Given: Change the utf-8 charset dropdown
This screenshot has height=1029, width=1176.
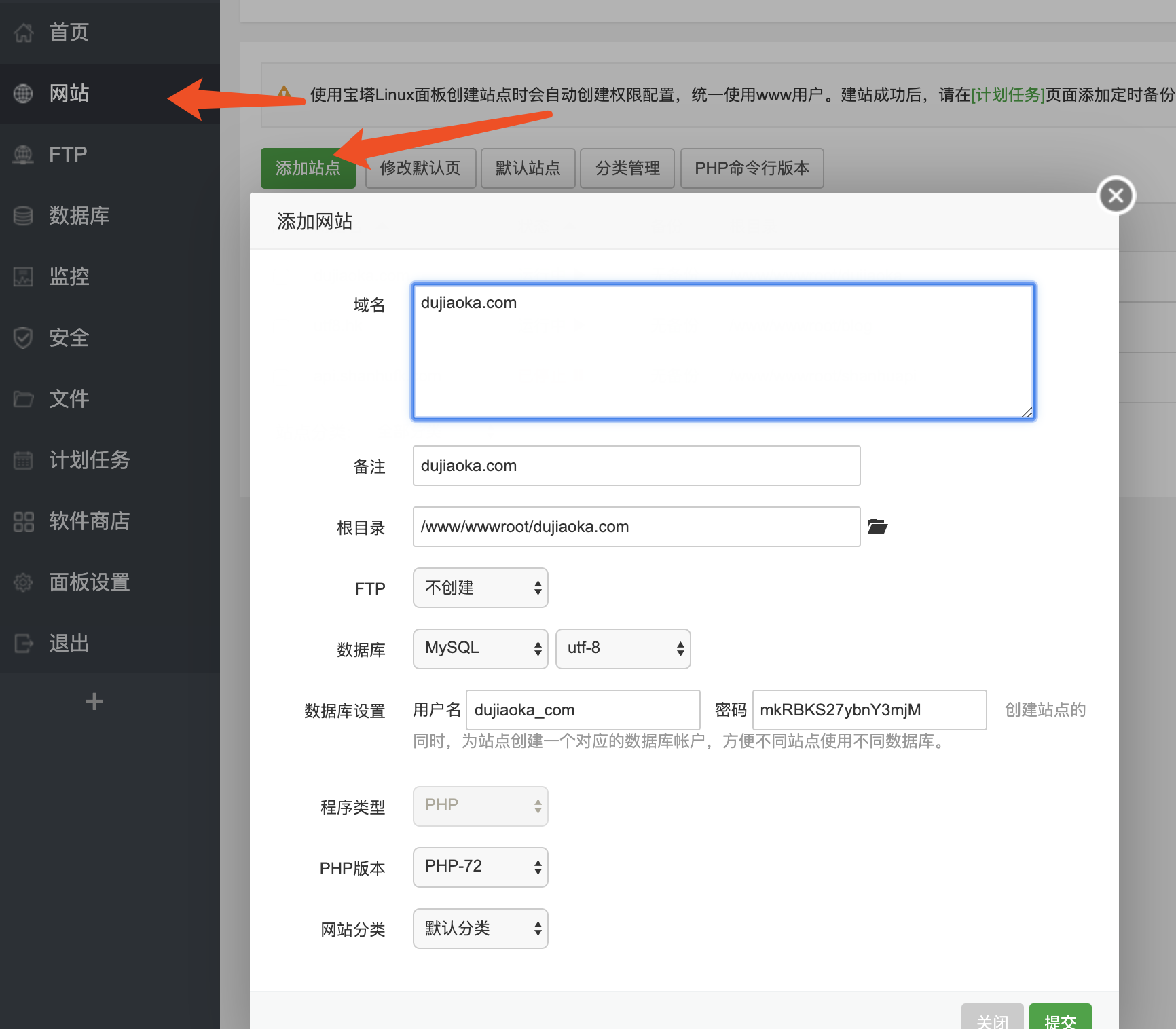Looking at the screenshot, I should [623, 648].
